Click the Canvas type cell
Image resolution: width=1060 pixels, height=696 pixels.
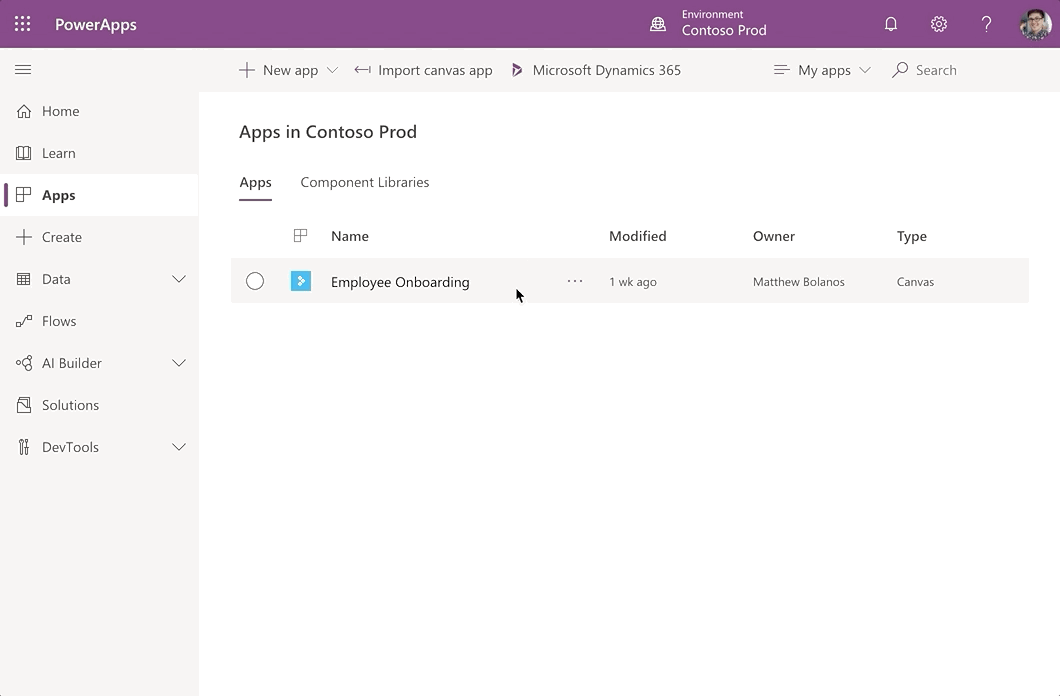pyautogui.click(x=915, y=282)
